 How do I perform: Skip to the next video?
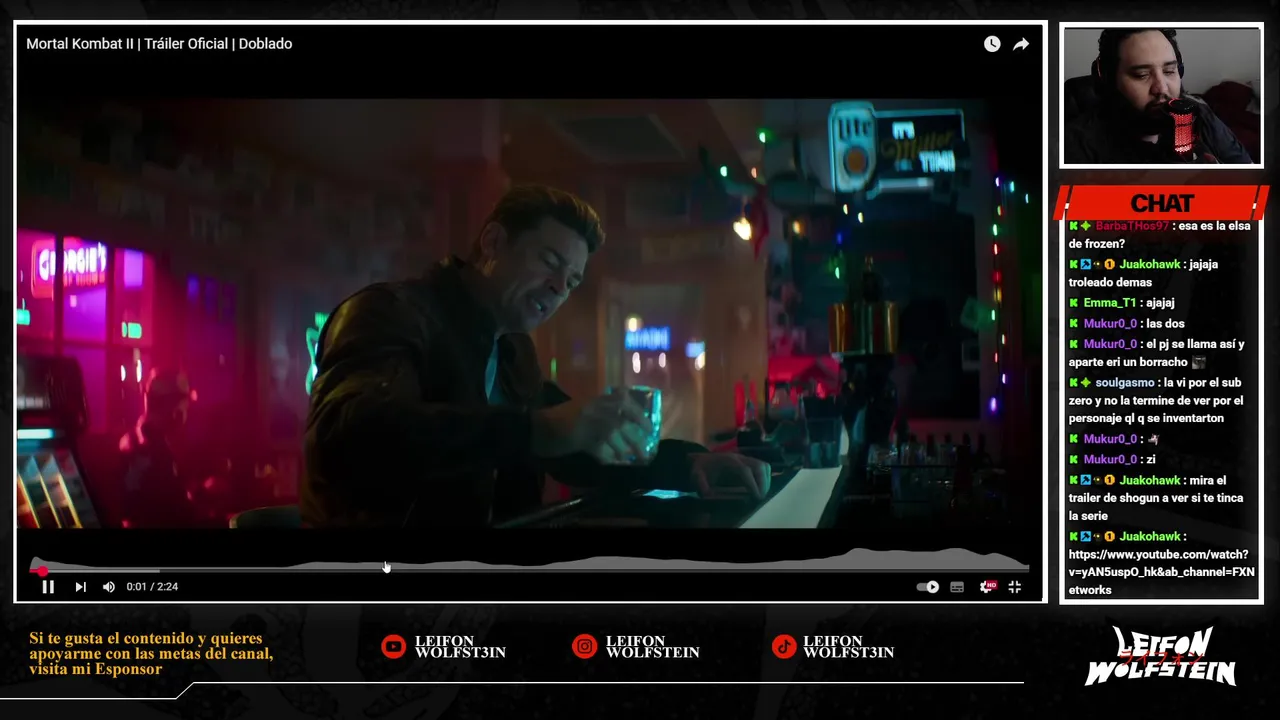80,587
